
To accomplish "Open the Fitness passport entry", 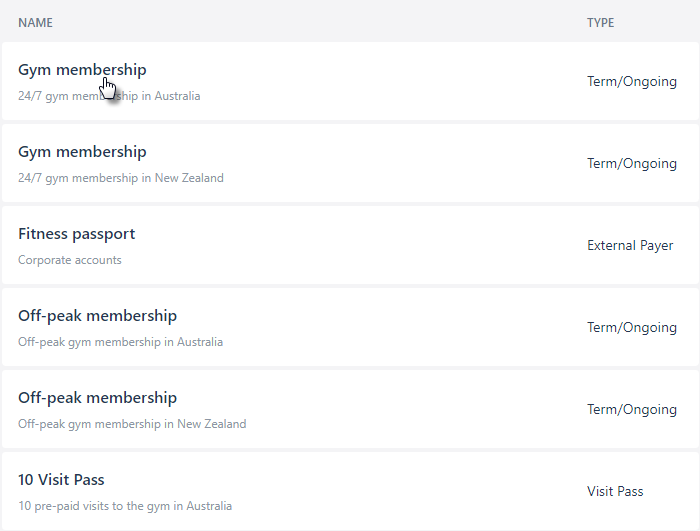I will 76,234.
